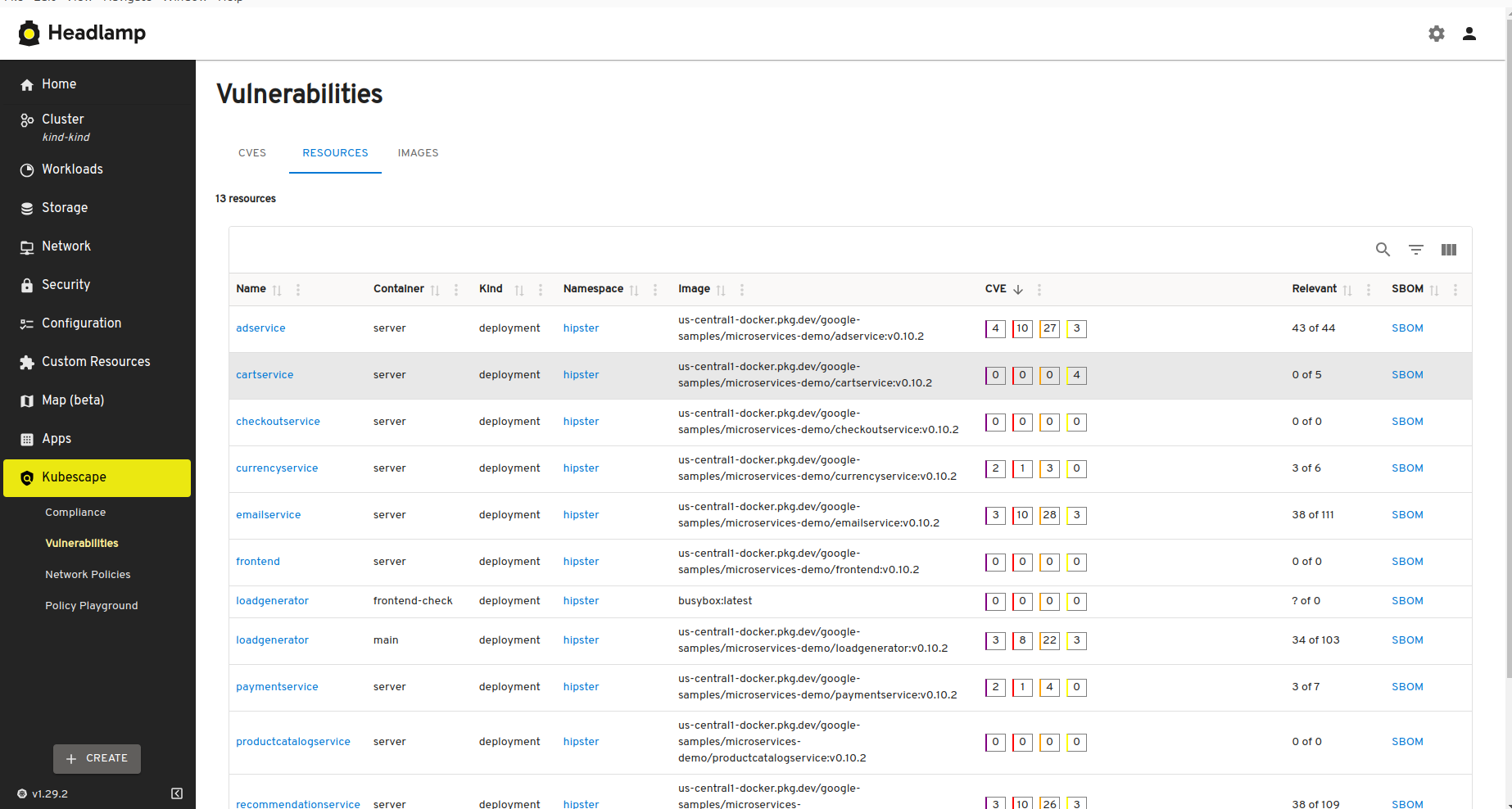1512x809 pixels.
Task: Open the table filter icon
Action: pyautogui.click(x=1416, y=250)
